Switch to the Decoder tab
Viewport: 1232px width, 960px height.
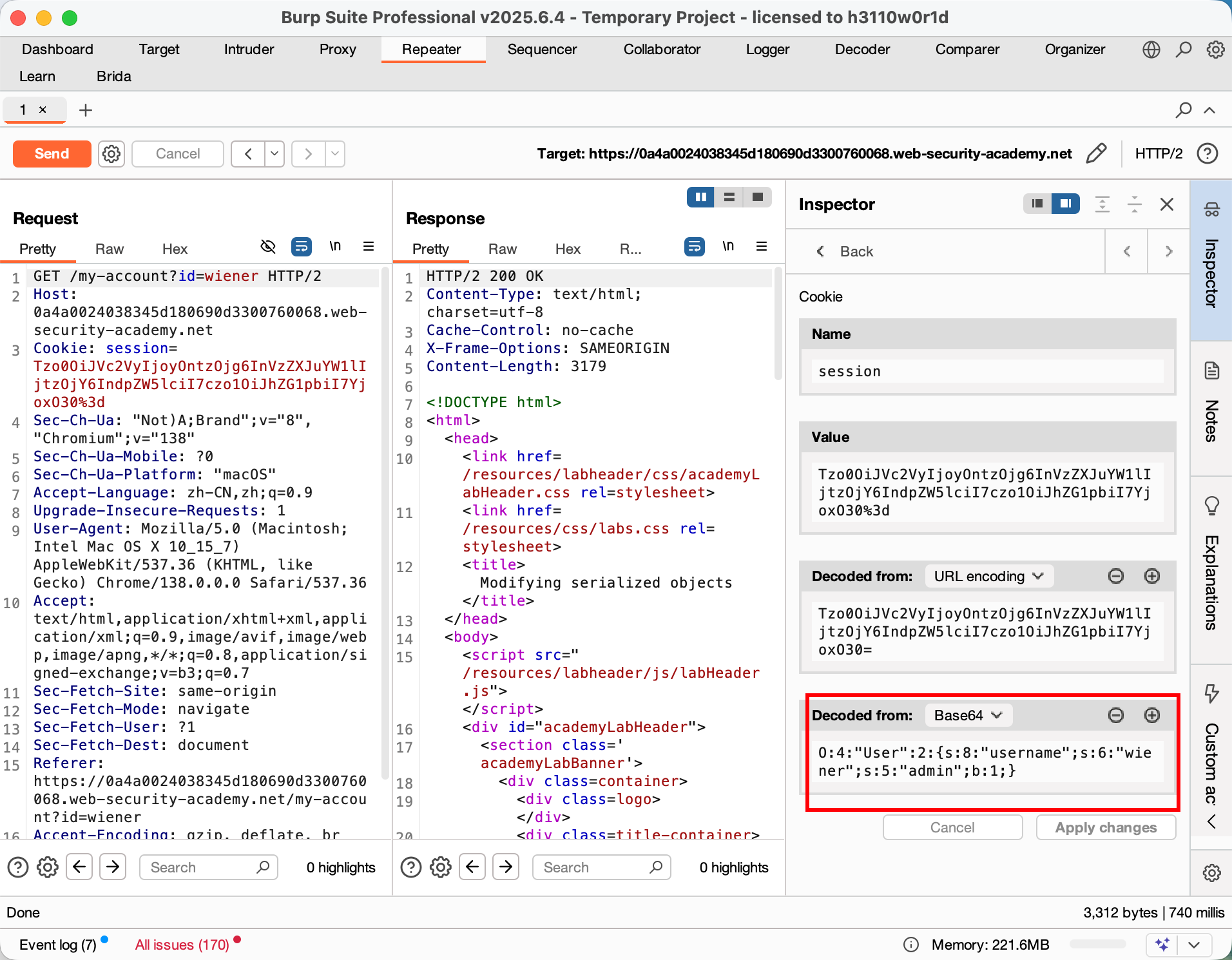tap(862, 50)
